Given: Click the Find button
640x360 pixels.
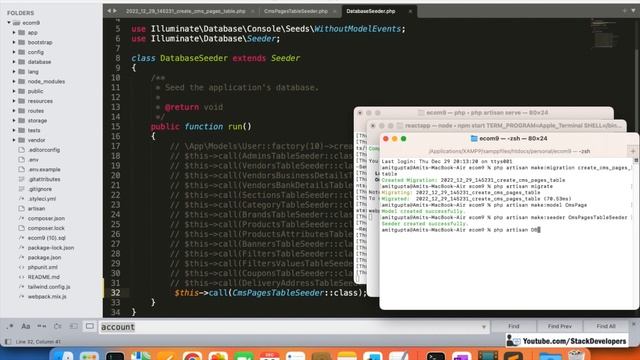Looking at the screenshot, I should (x=513, y=326).
